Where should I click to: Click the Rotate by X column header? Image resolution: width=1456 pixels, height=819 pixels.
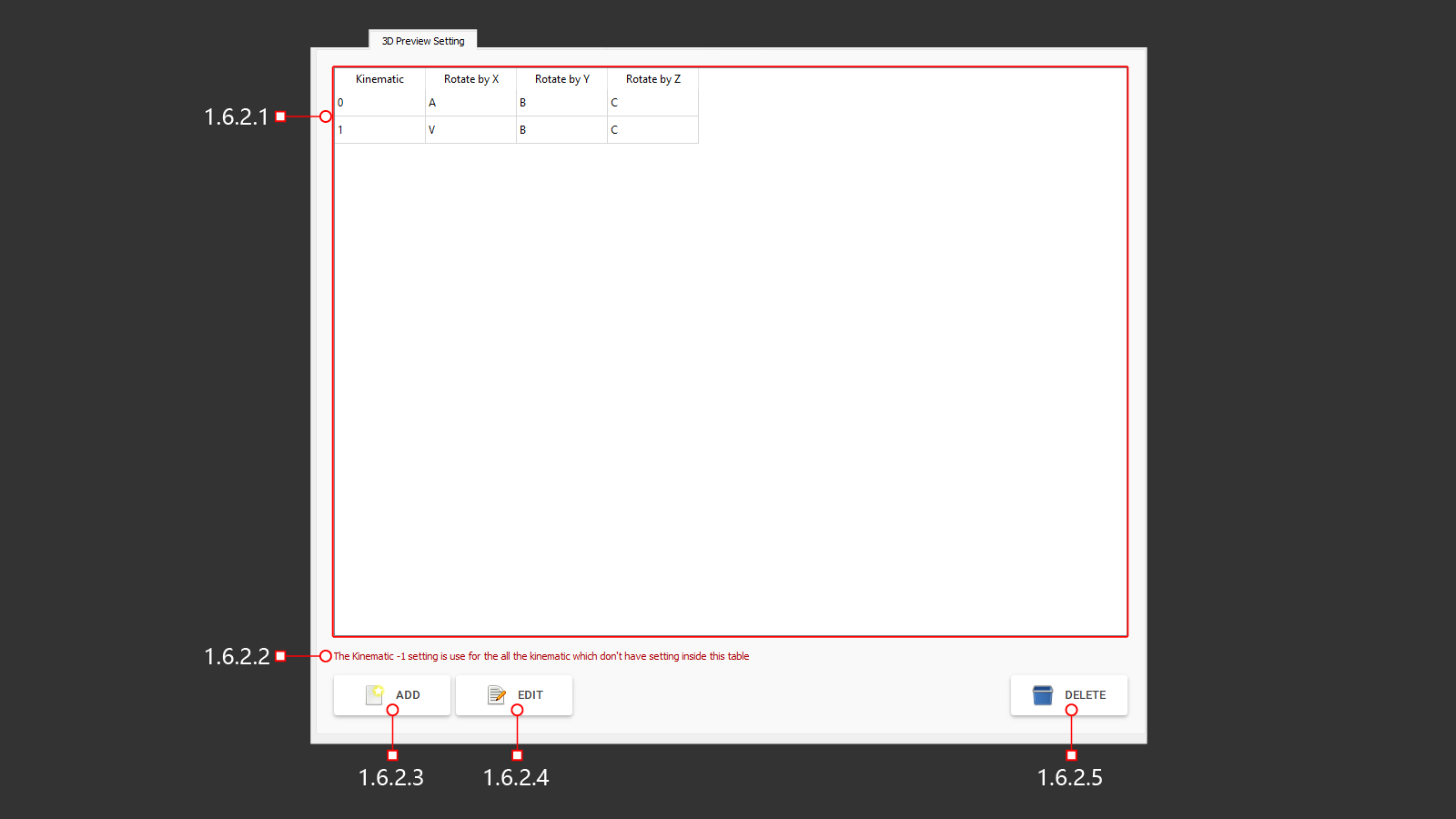click(470, 79)
